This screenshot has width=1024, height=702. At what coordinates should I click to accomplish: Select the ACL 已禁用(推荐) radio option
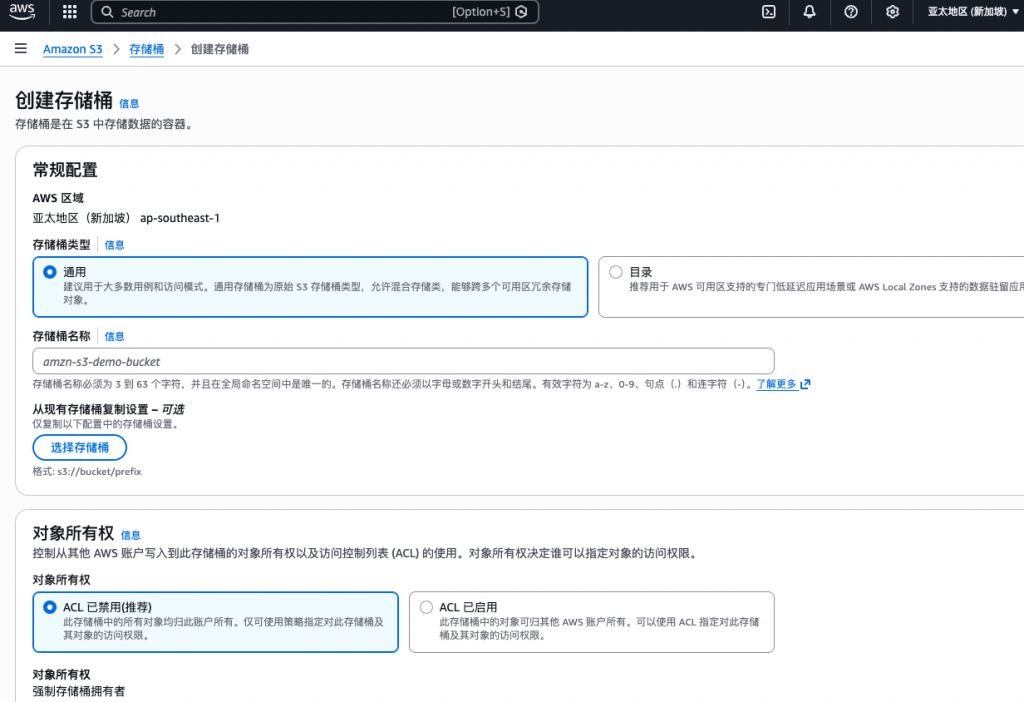coord(50,607)
